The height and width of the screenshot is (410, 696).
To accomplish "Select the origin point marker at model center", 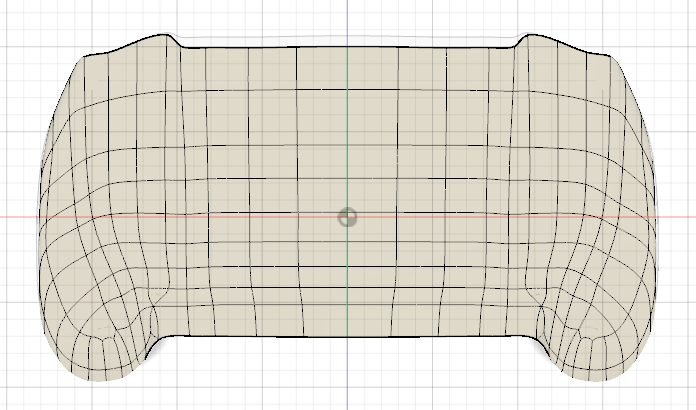I will (x=347, y=217).
